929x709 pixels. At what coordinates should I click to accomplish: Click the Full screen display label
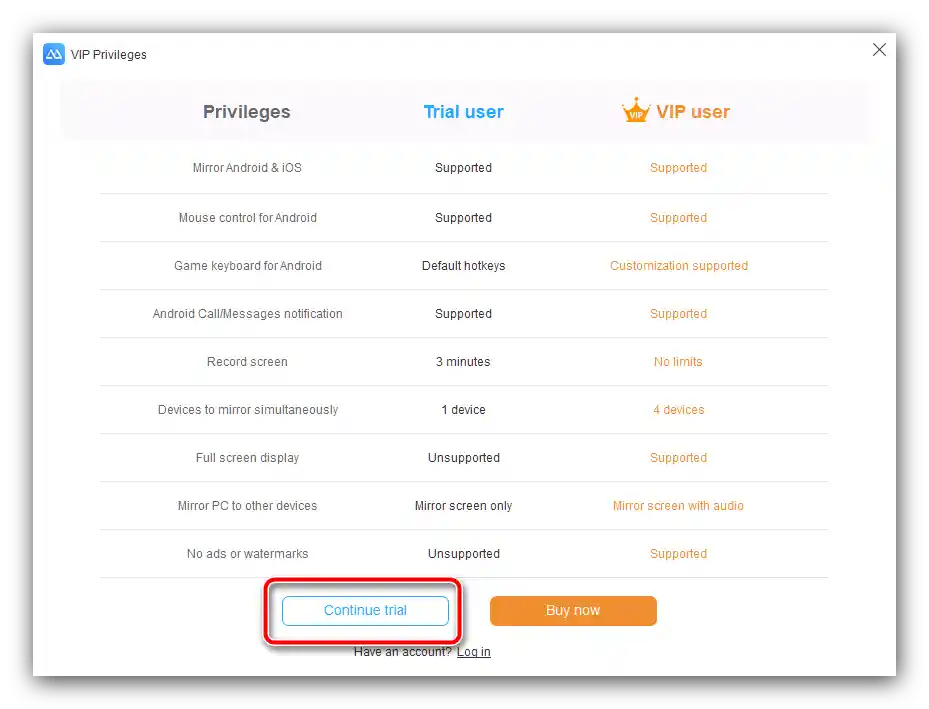247,457
